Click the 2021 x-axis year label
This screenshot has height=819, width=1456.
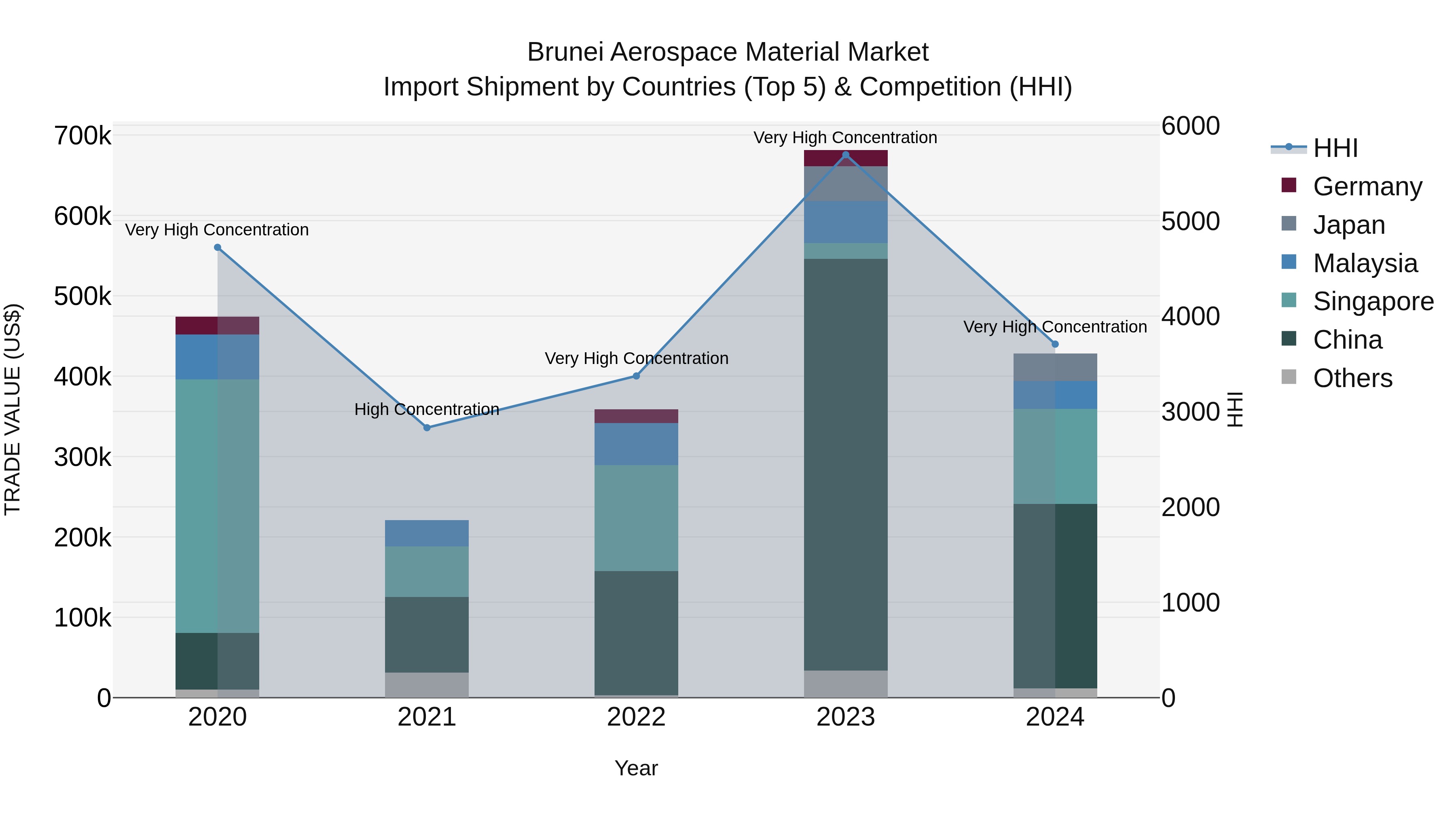[x=427, y=717]
